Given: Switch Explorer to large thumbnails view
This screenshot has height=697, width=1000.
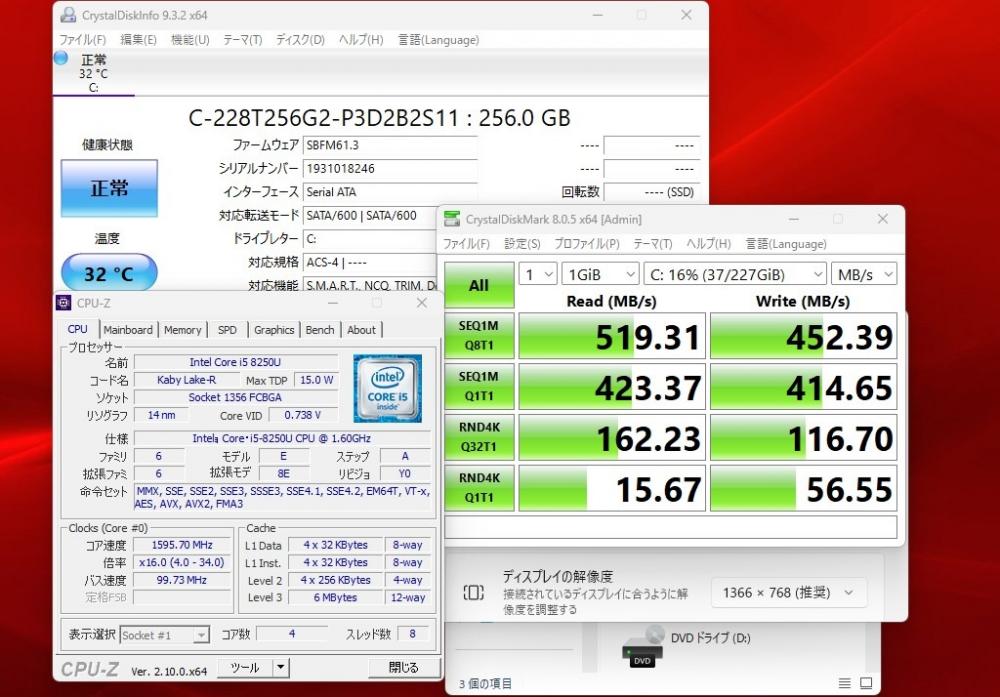Looking at the screenshot, I should [x=866, y=683].
